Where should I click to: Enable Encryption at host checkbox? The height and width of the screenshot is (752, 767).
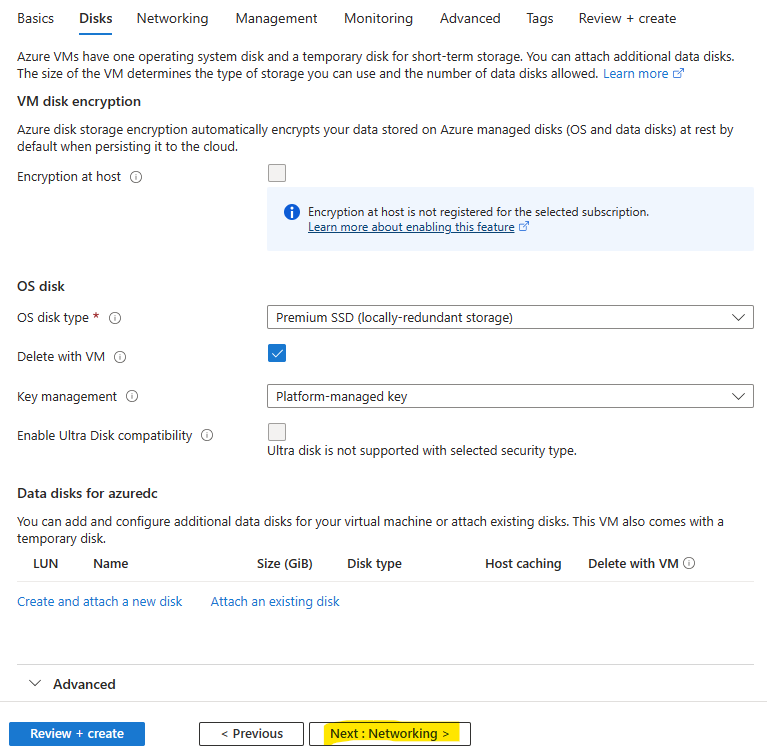point(277,173)
